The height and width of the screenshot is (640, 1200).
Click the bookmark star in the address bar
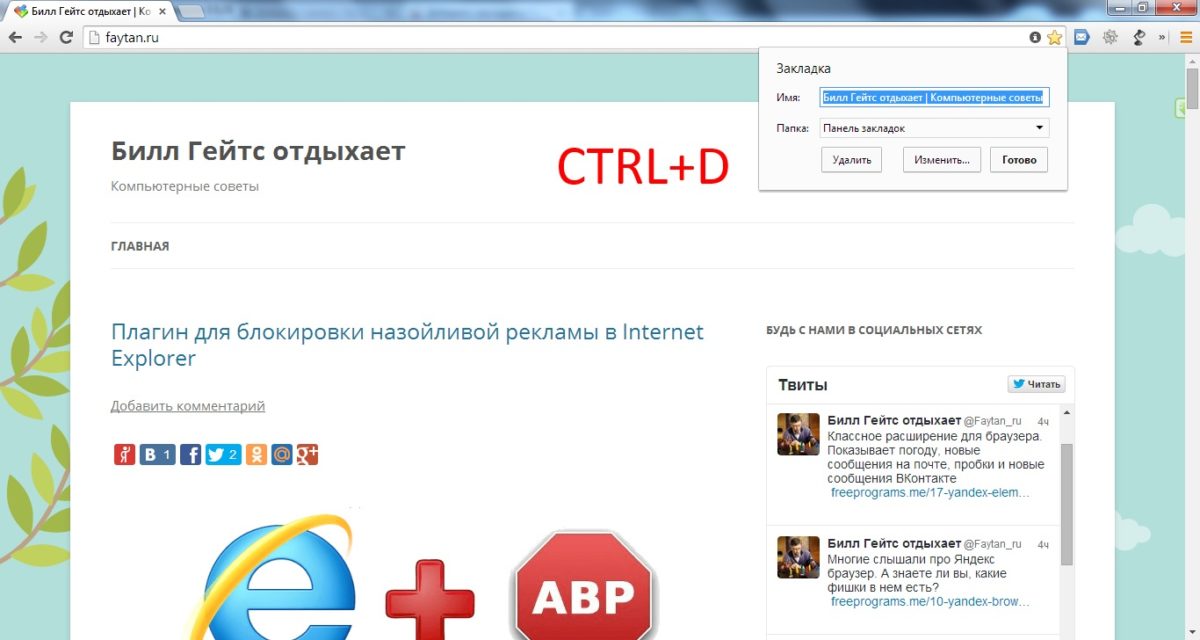(1054, 37)
